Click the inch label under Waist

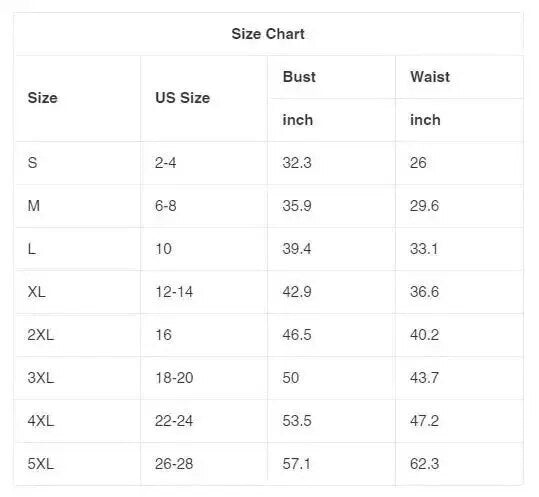(425, 120)
